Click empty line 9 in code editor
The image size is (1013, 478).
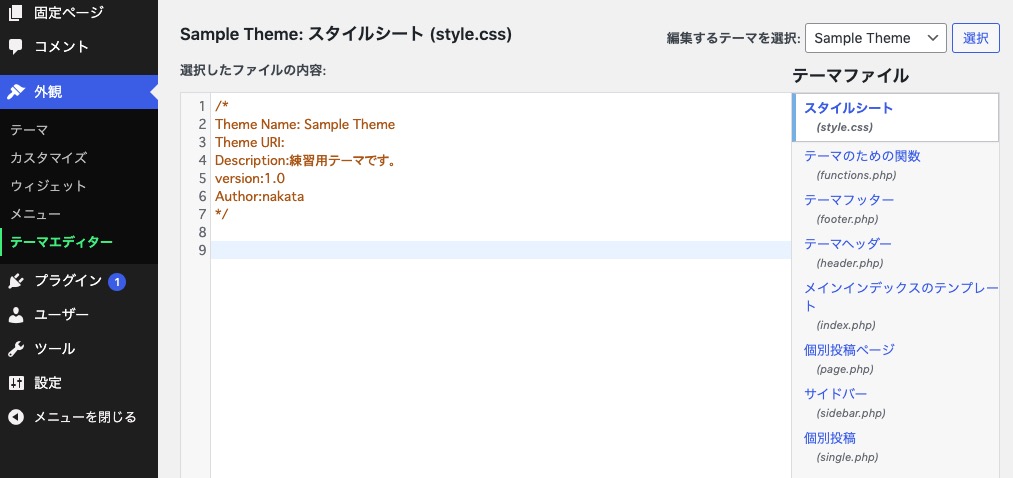[x=501, y=250]
